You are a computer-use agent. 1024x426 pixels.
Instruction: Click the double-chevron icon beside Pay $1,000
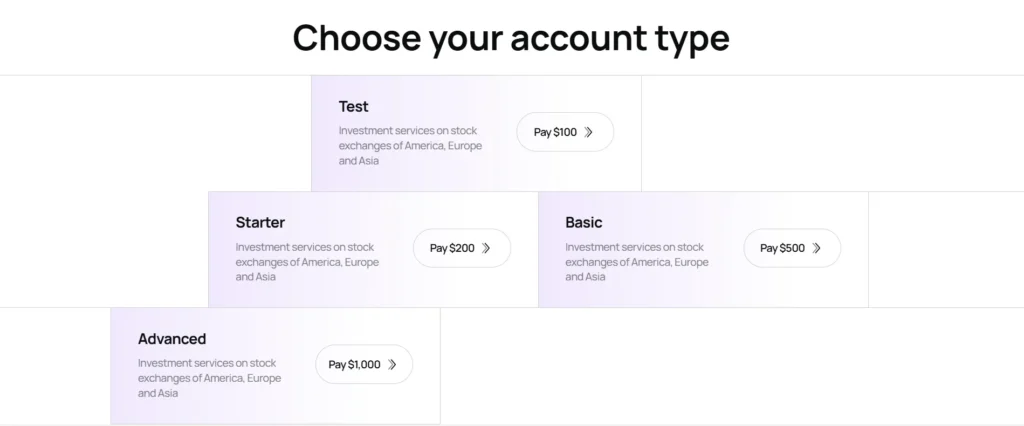392,365
